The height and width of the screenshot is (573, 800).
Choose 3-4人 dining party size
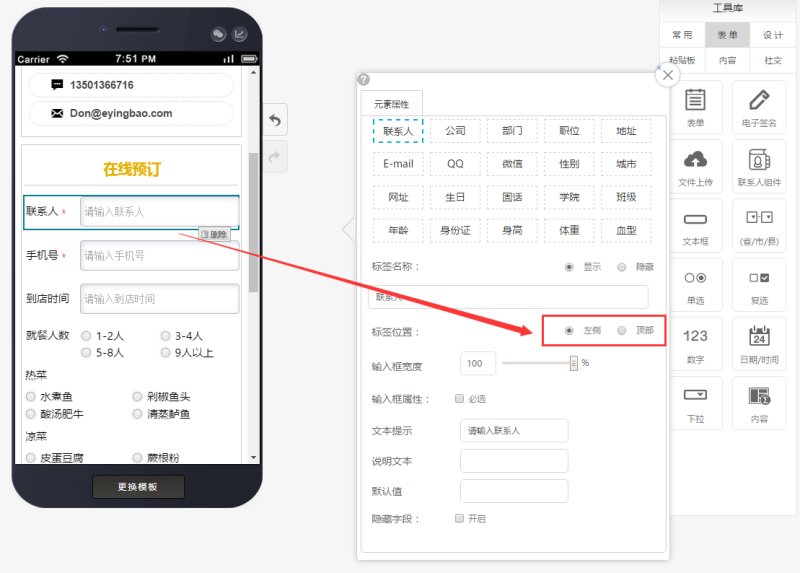(165, 336)
